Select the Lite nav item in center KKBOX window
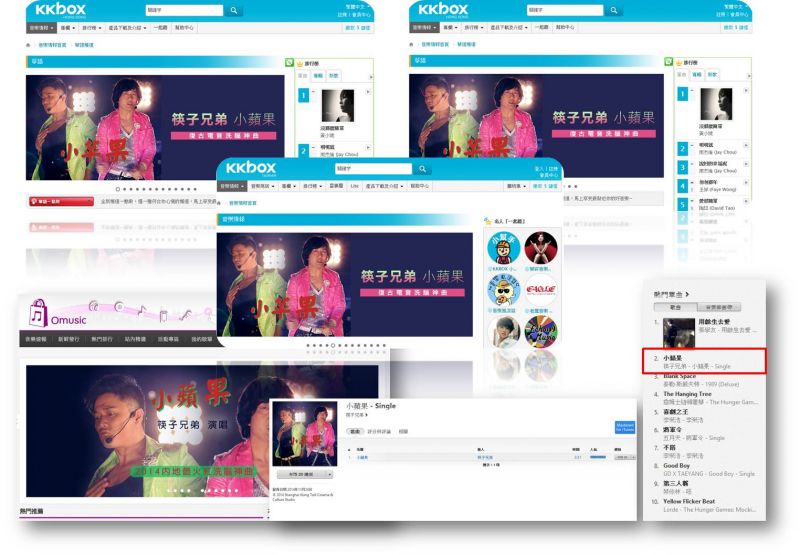This screenshot has width=800, height=555. (355, 186)
